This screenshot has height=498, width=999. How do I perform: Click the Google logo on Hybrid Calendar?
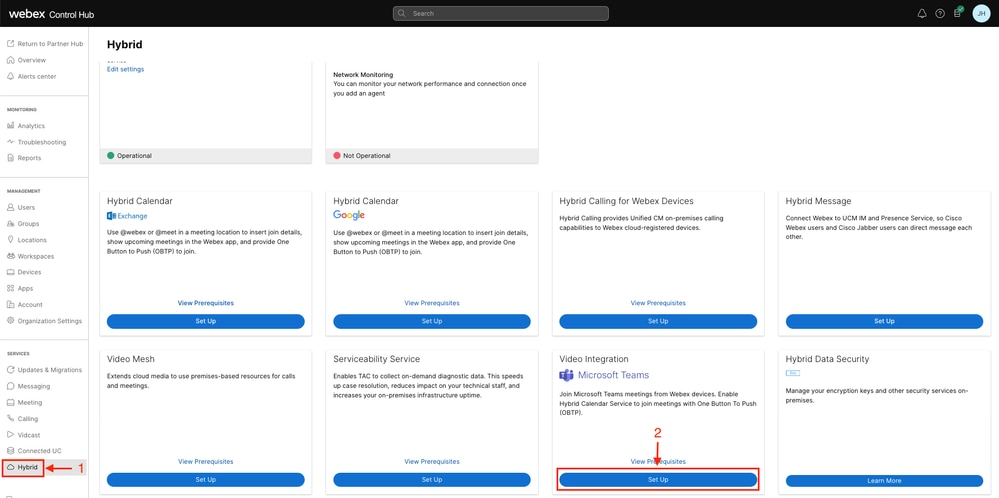(349, 215)
